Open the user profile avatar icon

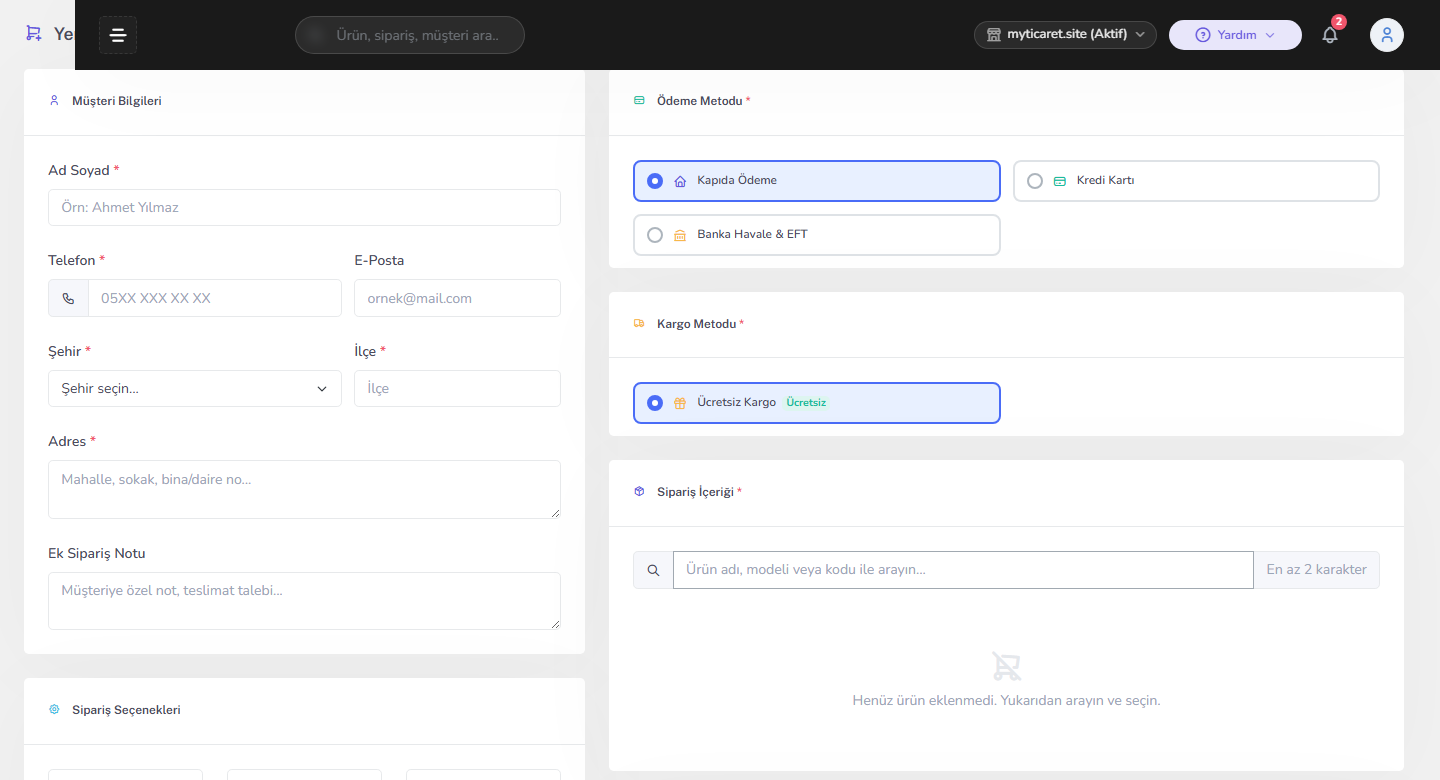tap(1387, 35)
